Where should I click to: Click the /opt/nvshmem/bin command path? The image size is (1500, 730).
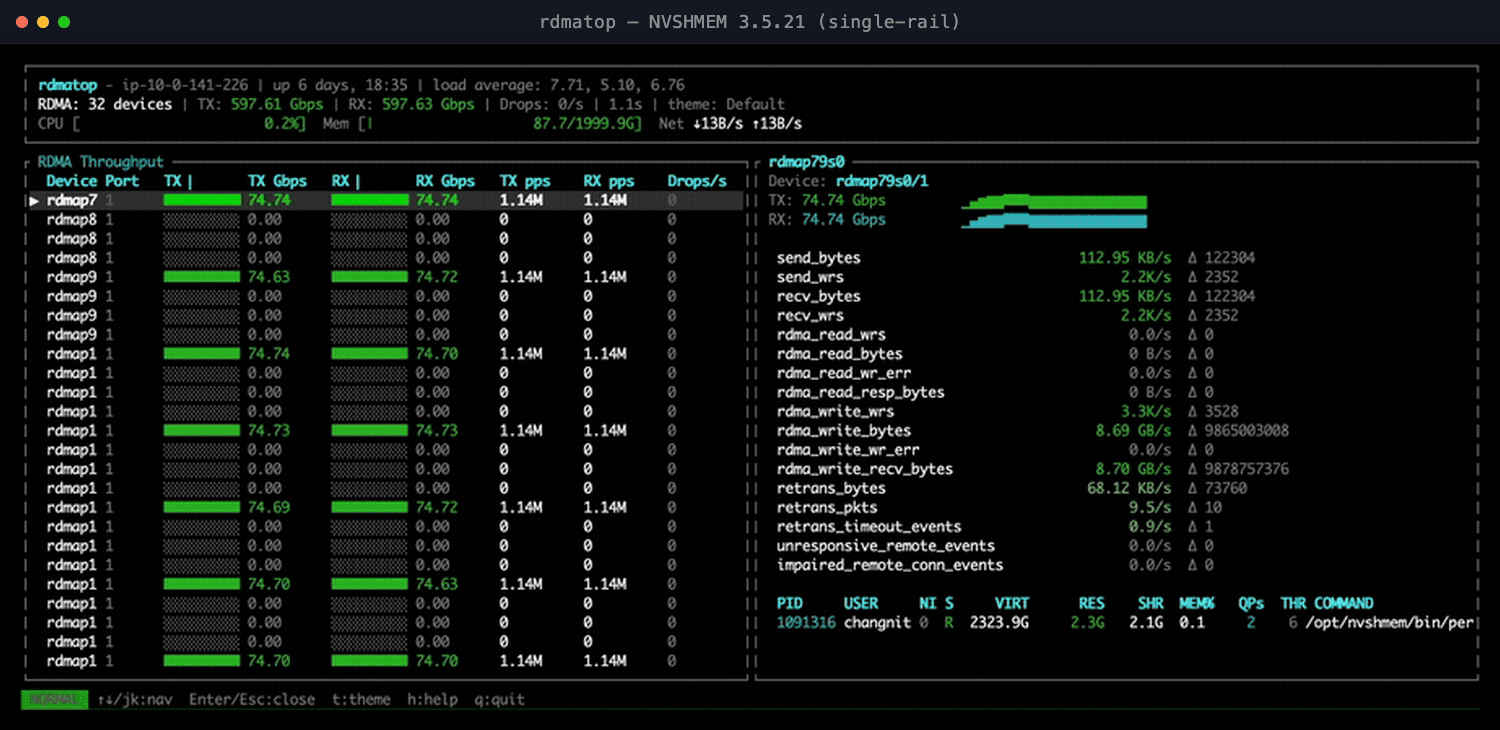click(x=1390, y=623)
